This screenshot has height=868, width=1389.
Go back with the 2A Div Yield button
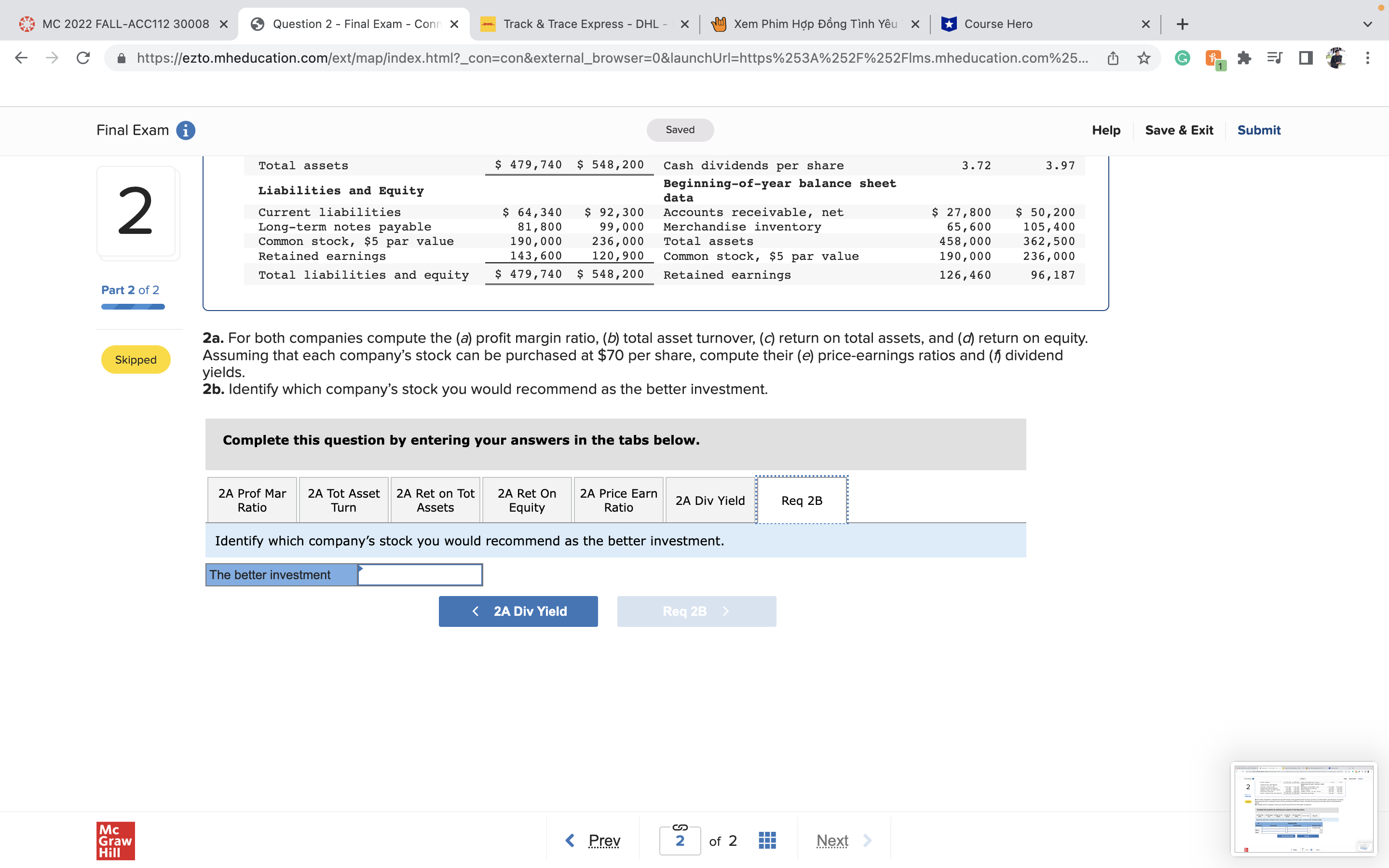(x=517, y=611)
